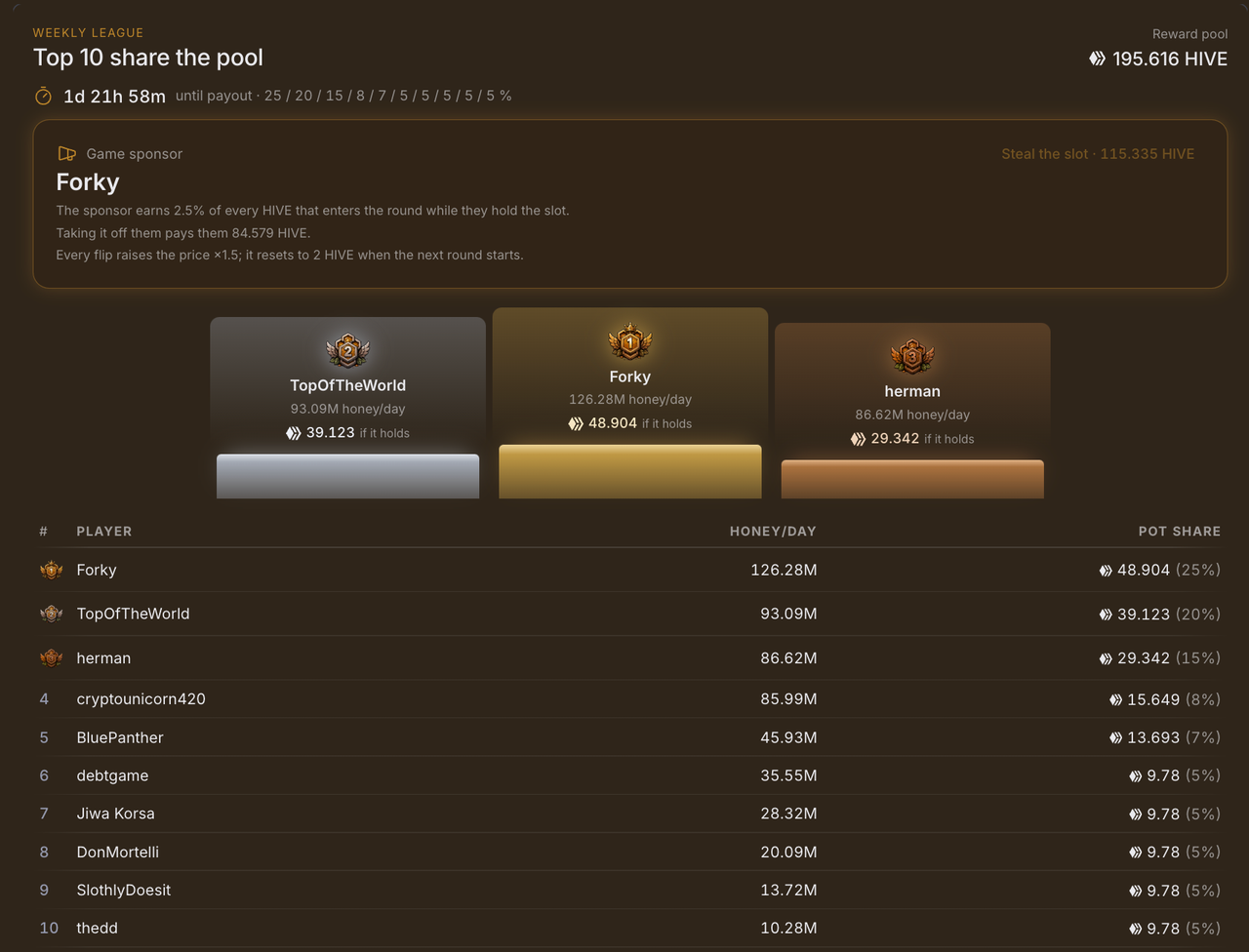The height and width of the screenshot is (952, 1249).
Task: Open player cryptounicorn420 in the leaderboard
Action: click(141, 699)
